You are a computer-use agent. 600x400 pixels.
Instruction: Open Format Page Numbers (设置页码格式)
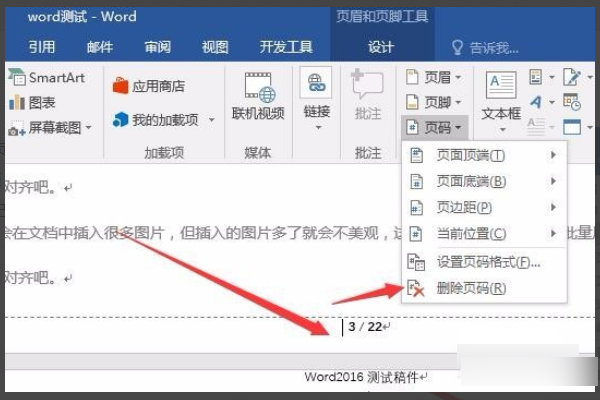(x=484, y=262)
